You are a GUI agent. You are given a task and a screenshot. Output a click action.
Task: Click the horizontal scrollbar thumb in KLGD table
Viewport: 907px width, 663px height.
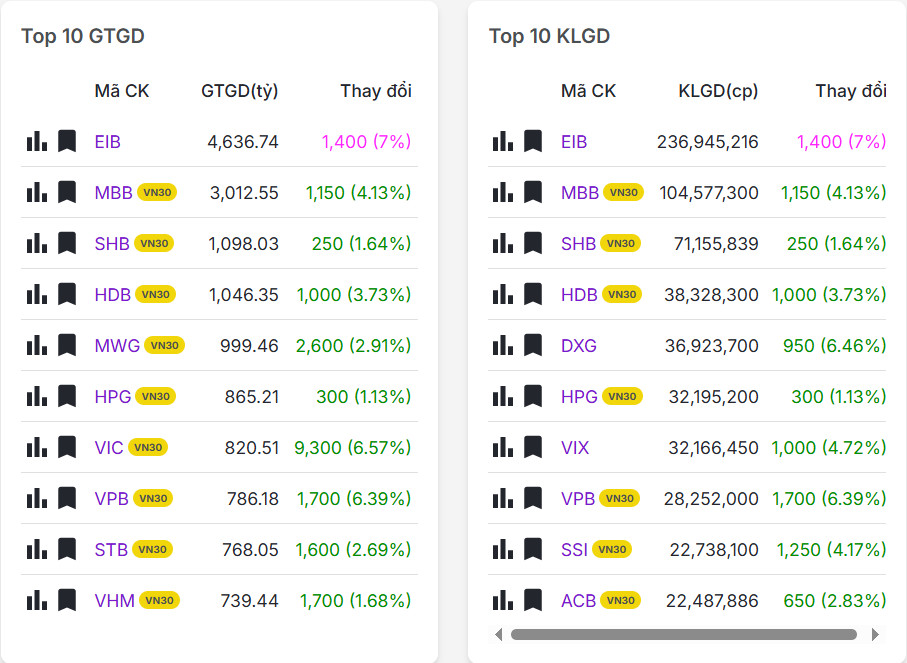tap(684, 634)
